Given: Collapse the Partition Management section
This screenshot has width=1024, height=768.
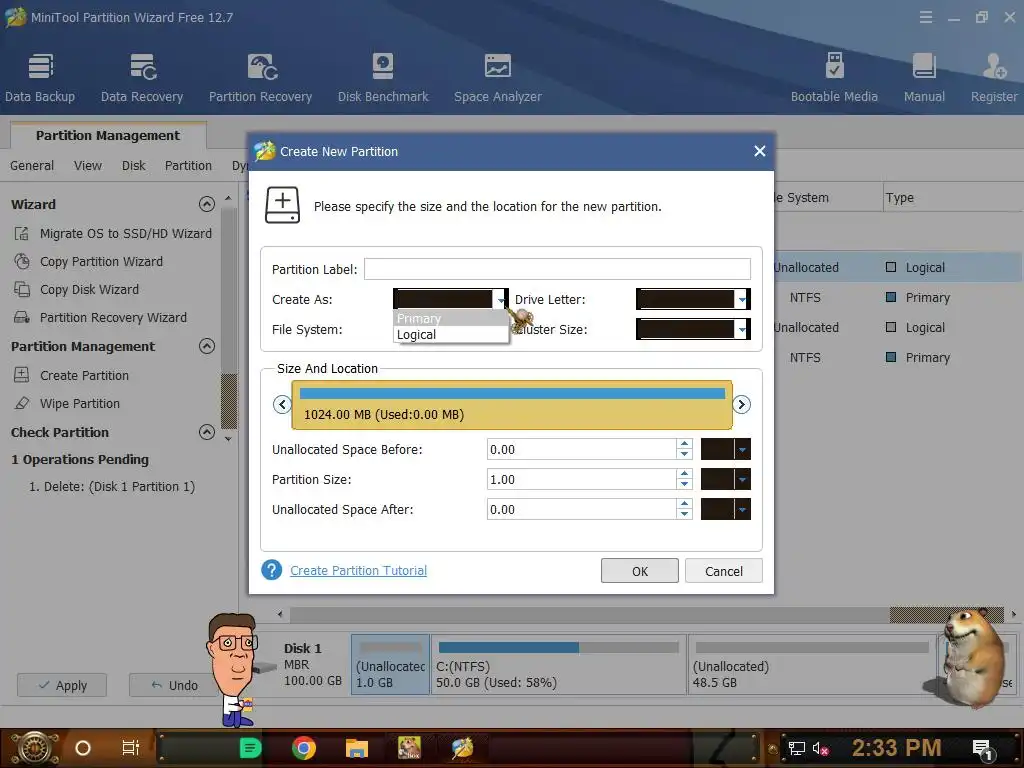Looking at the screenshot, I should 206,346.
